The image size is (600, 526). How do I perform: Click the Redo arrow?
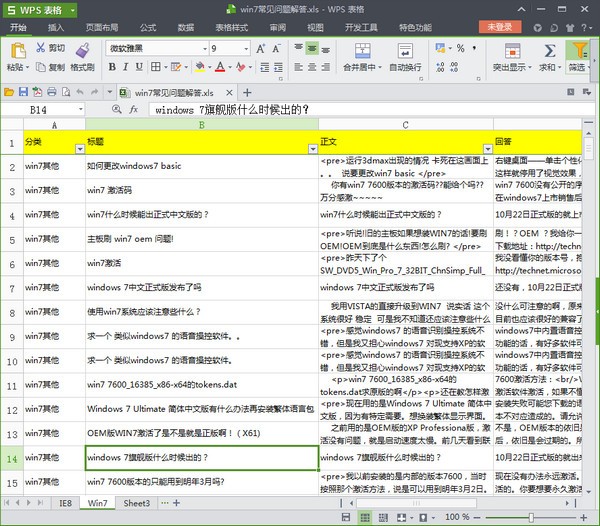coord(94,92)
